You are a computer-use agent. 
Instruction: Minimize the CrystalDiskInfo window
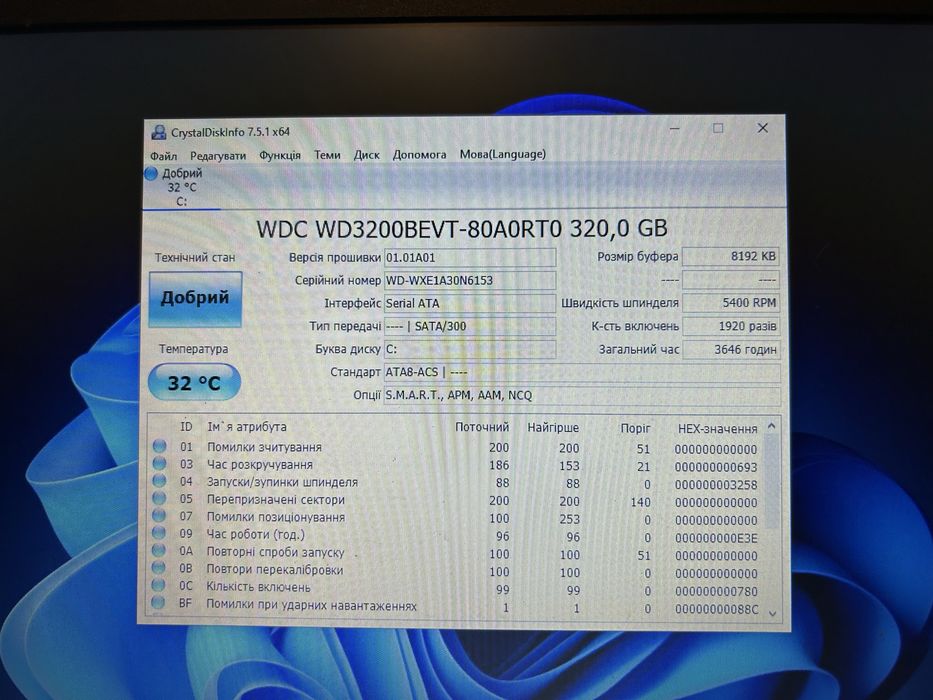675,129
